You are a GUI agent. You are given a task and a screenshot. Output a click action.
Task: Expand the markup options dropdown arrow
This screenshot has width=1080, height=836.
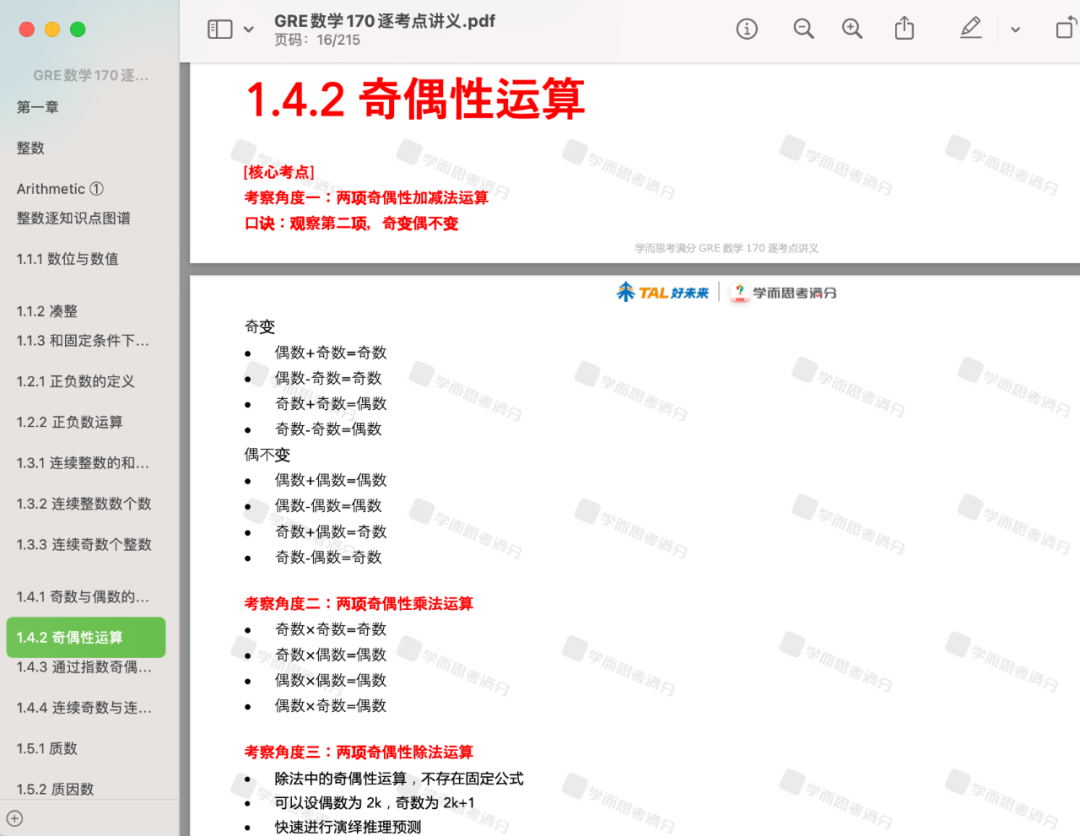[1015, 30]
